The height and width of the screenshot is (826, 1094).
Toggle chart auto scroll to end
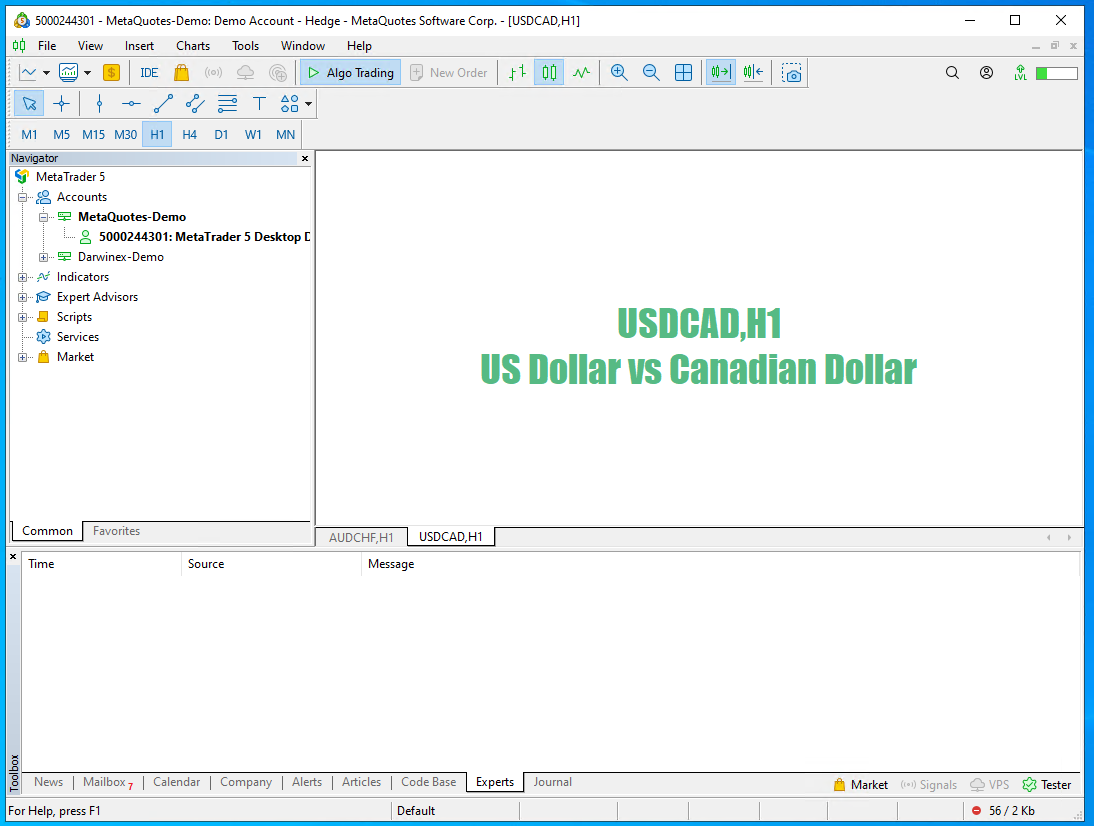pos(721,73)
